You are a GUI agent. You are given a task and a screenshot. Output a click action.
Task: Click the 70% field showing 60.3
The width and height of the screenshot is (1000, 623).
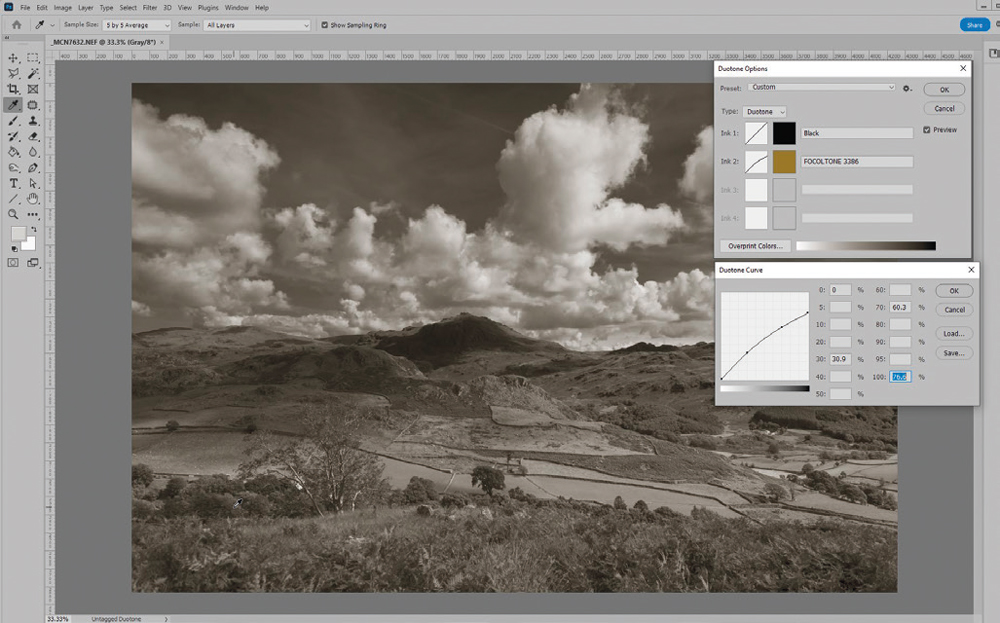tap(900, 307)
